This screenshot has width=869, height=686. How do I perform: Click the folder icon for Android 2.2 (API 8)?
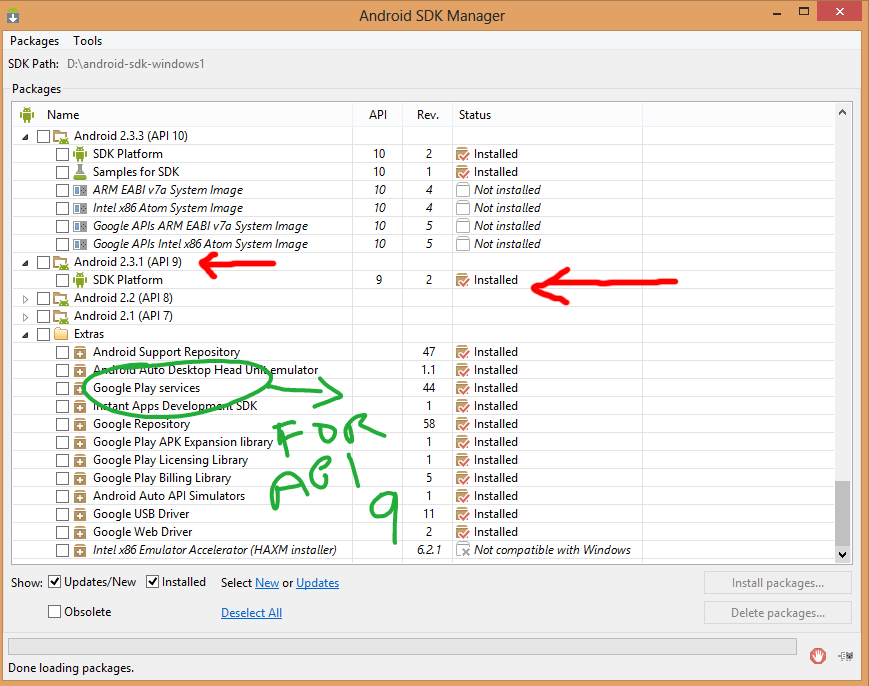[60, 298]
